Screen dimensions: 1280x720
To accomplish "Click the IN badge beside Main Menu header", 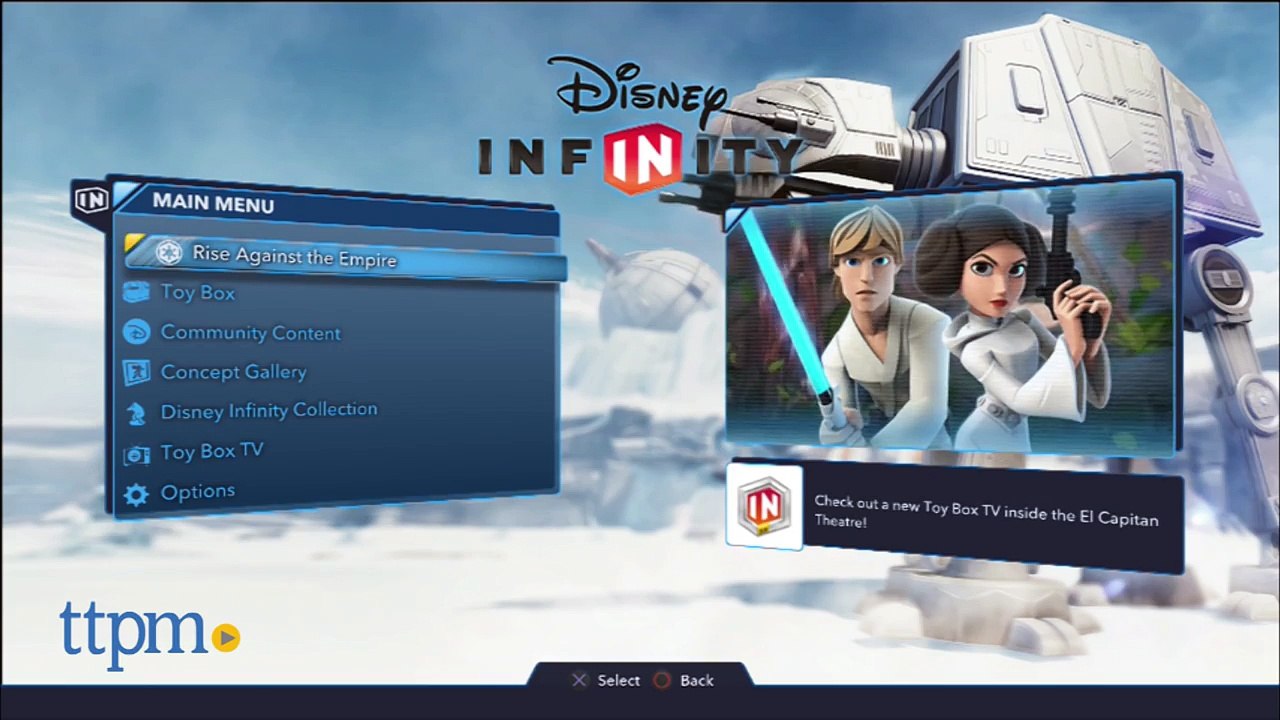I will coord(91,199).
